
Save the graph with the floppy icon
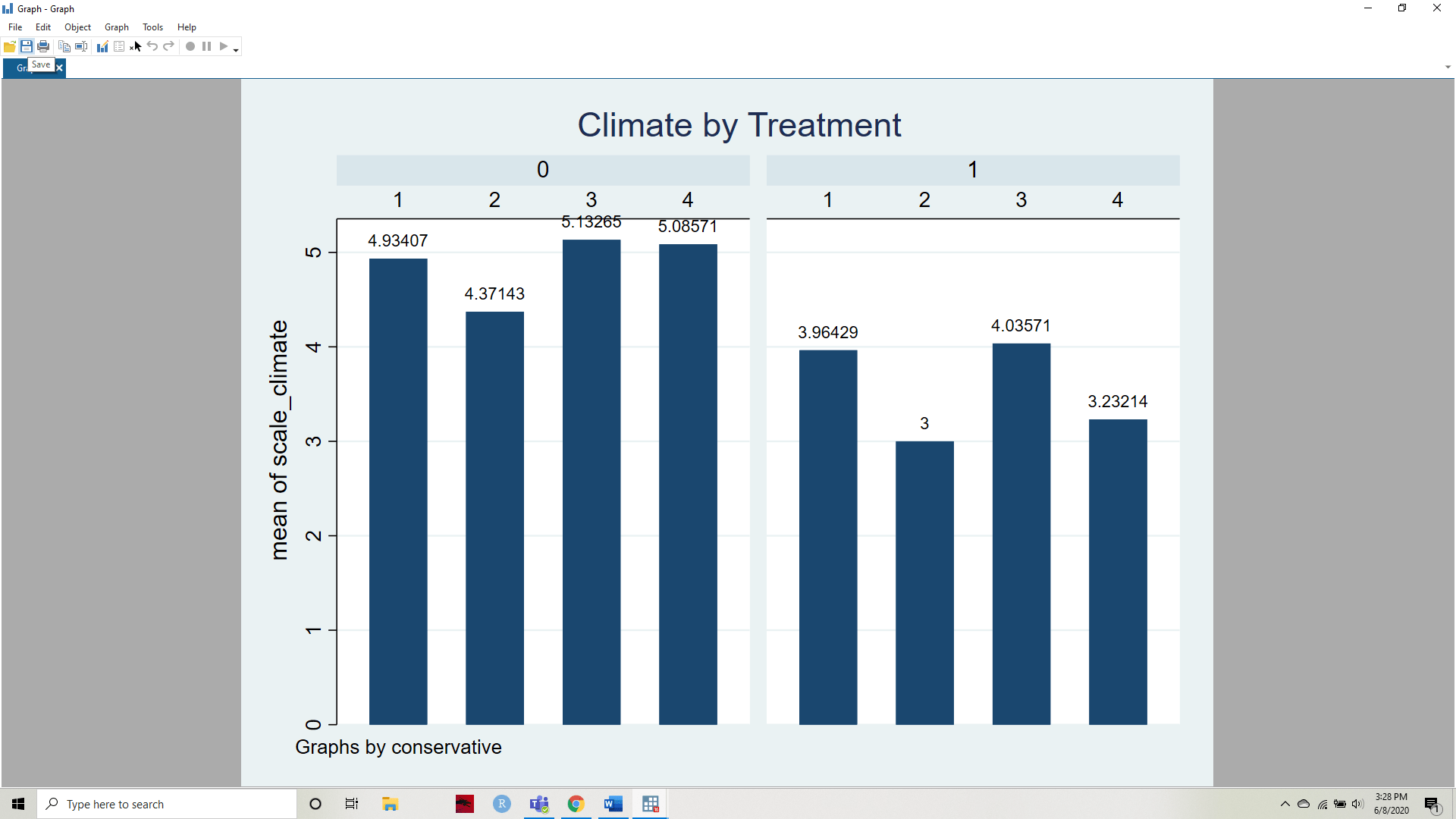(27, 47)
